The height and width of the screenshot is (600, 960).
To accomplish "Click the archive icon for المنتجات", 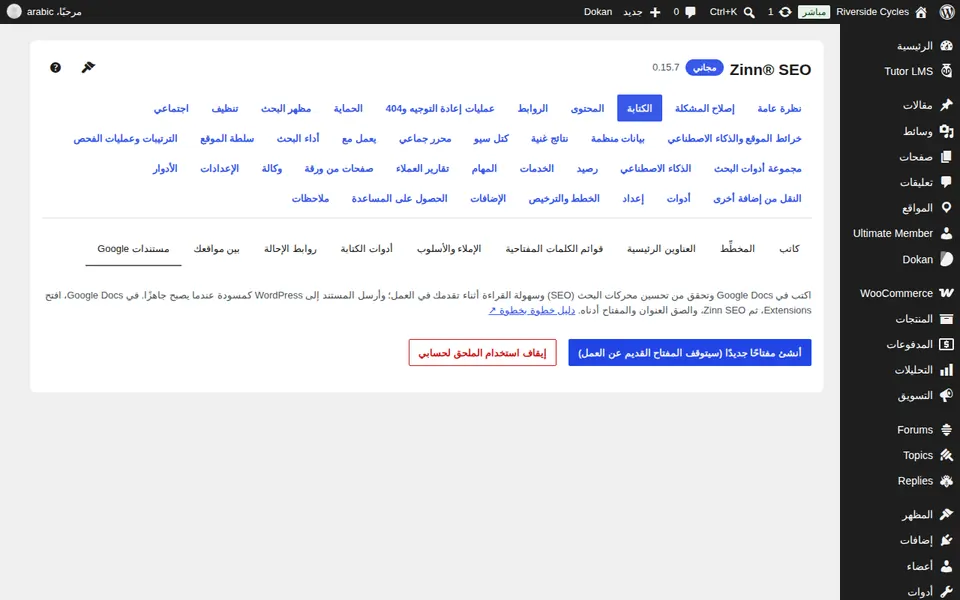I will [947, 318].
